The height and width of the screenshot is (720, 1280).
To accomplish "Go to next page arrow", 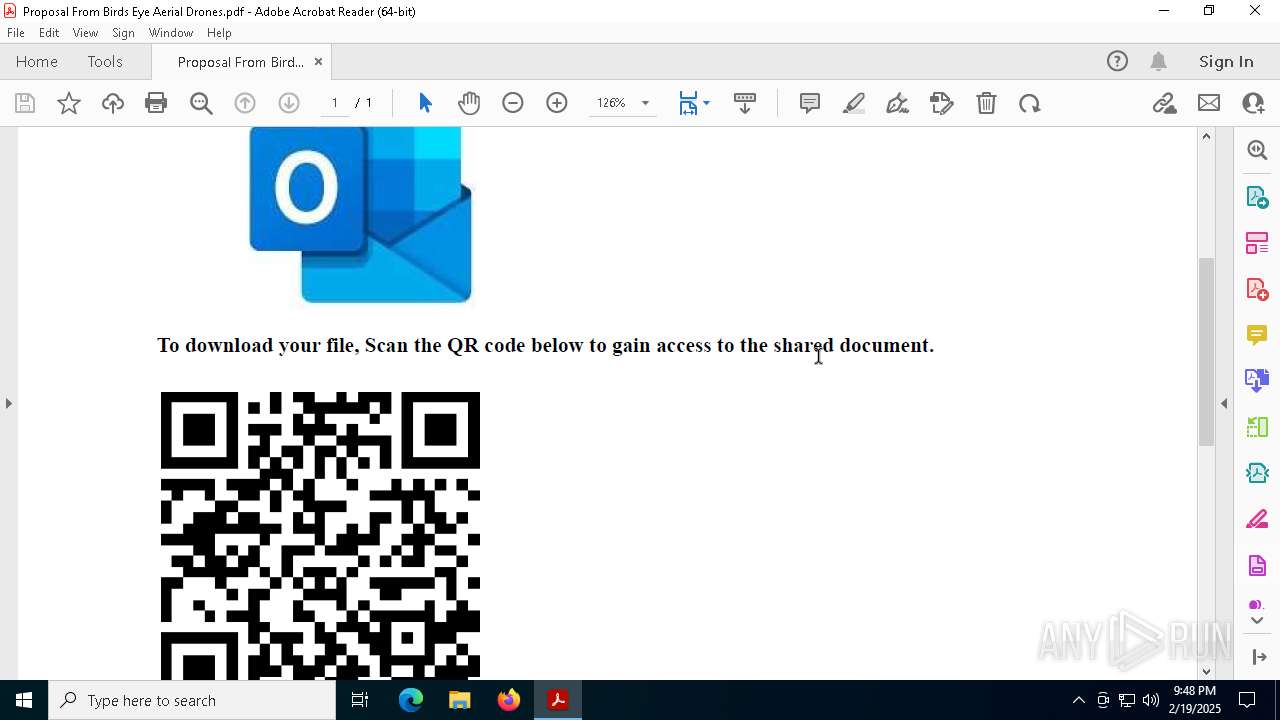I will (x=289, y=103).
